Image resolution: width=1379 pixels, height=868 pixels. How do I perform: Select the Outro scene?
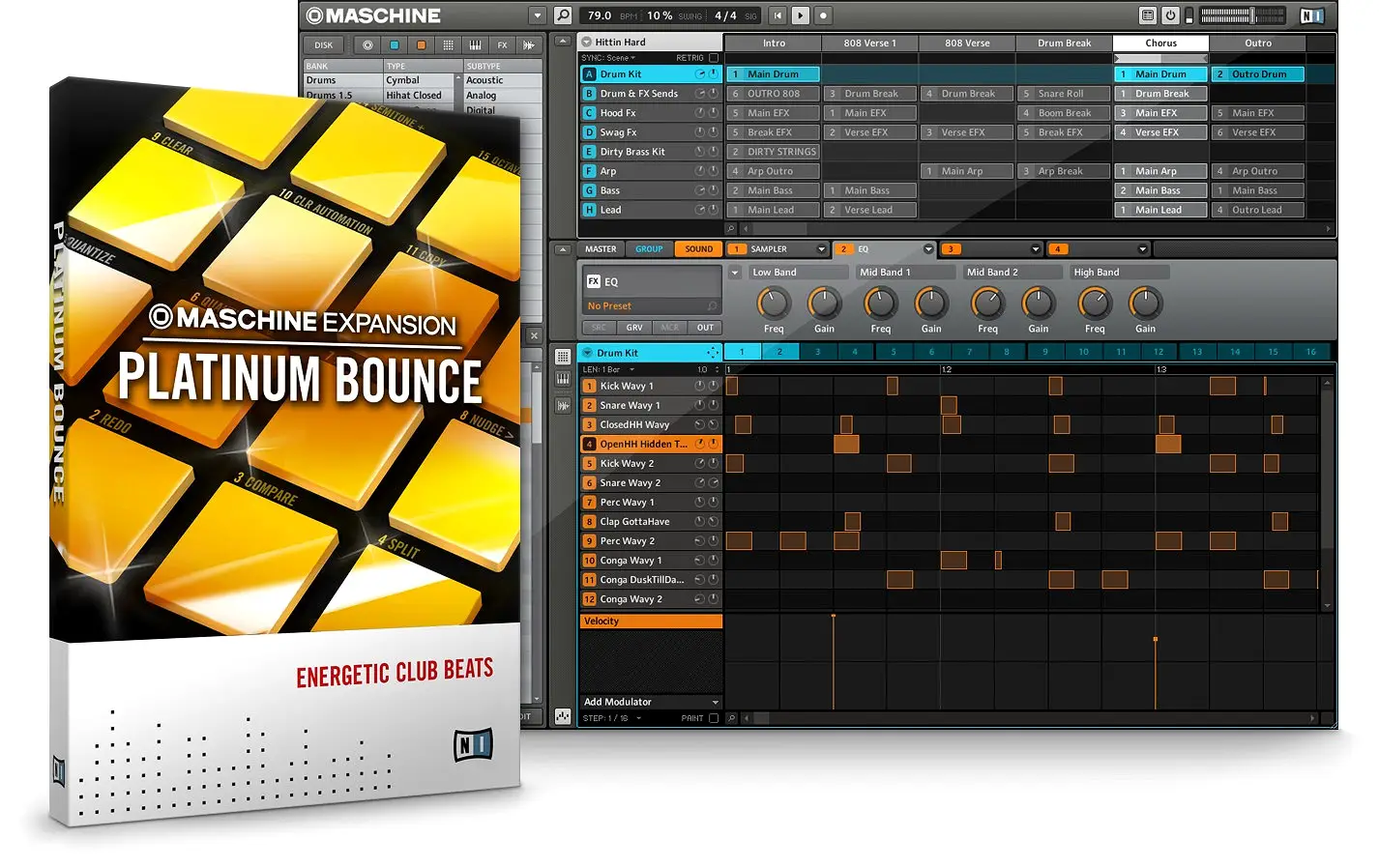pyautogui.click(x=1257, y=43)
